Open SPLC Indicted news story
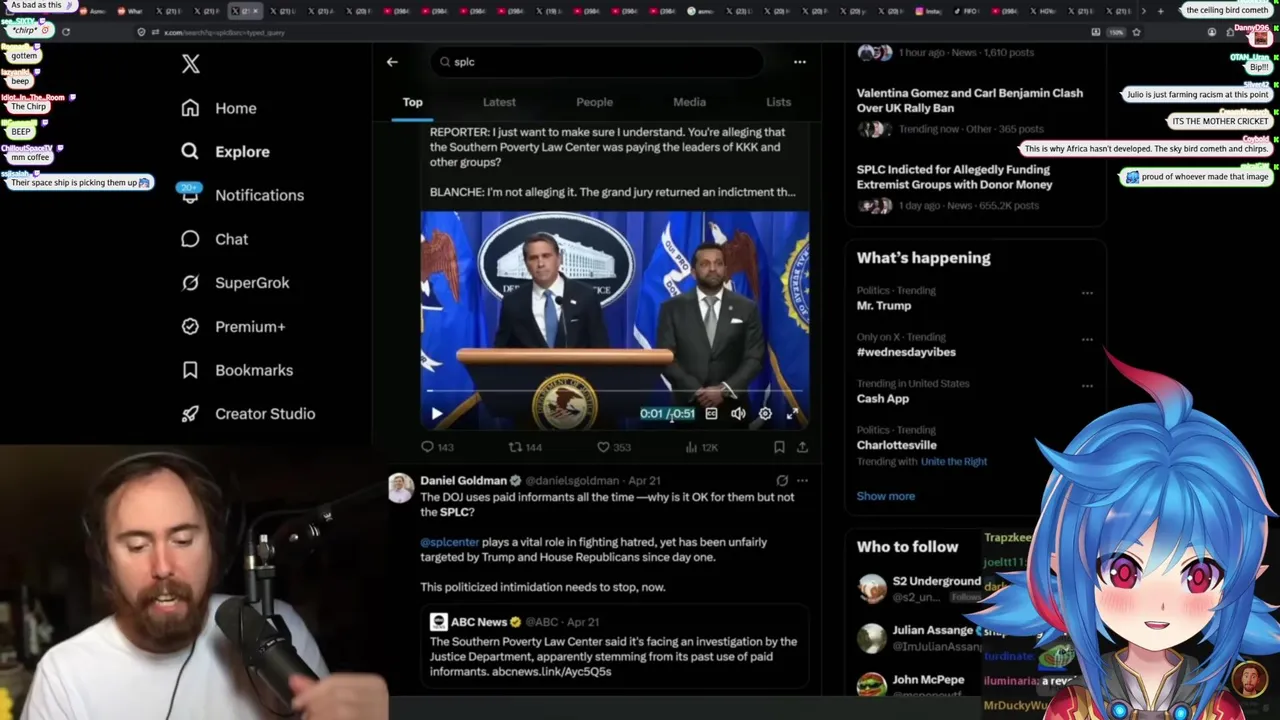This screenshot has width=1280, height=720. pyautogui.click(x=954, y=177)
